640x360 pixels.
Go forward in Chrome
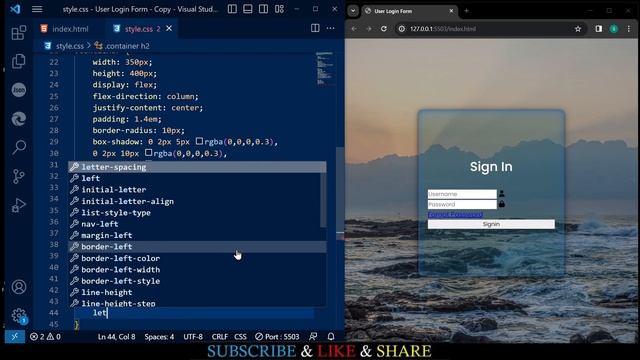(x=369, y=29)
